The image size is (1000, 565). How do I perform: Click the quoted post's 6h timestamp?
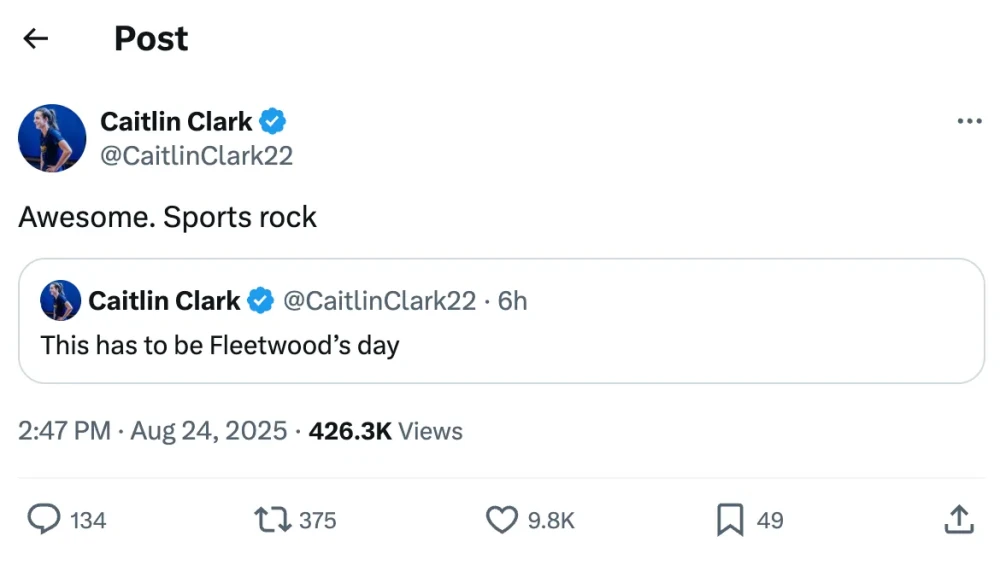pos(512,300)
